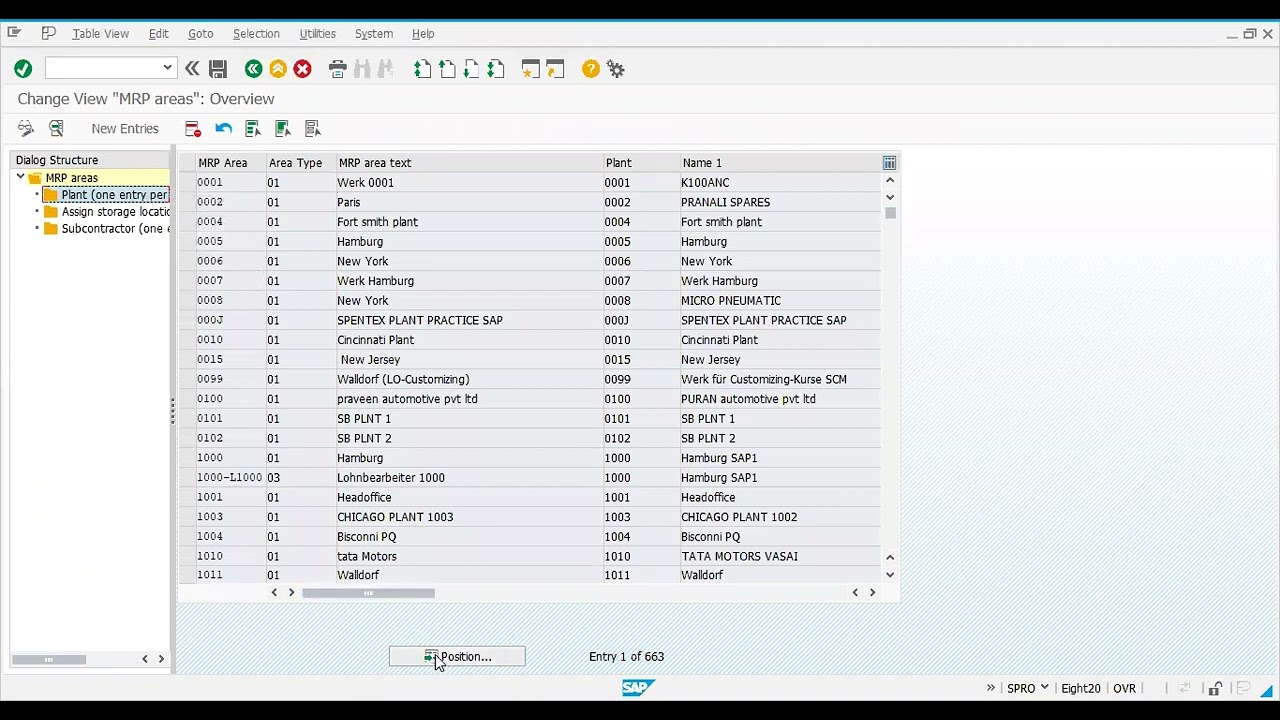Click the Find binoculars icon

pyautogui.click(x=362, y=69)
